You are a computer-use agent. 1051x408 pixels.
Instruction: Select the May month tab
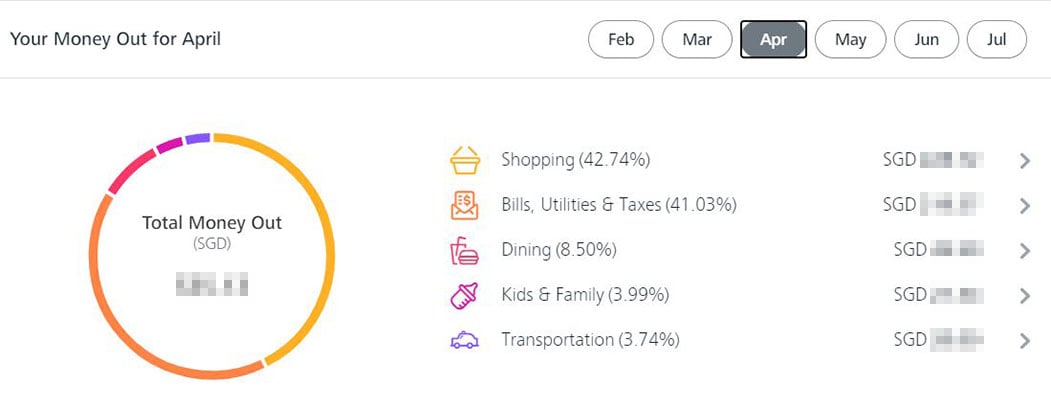coord(850,40)
